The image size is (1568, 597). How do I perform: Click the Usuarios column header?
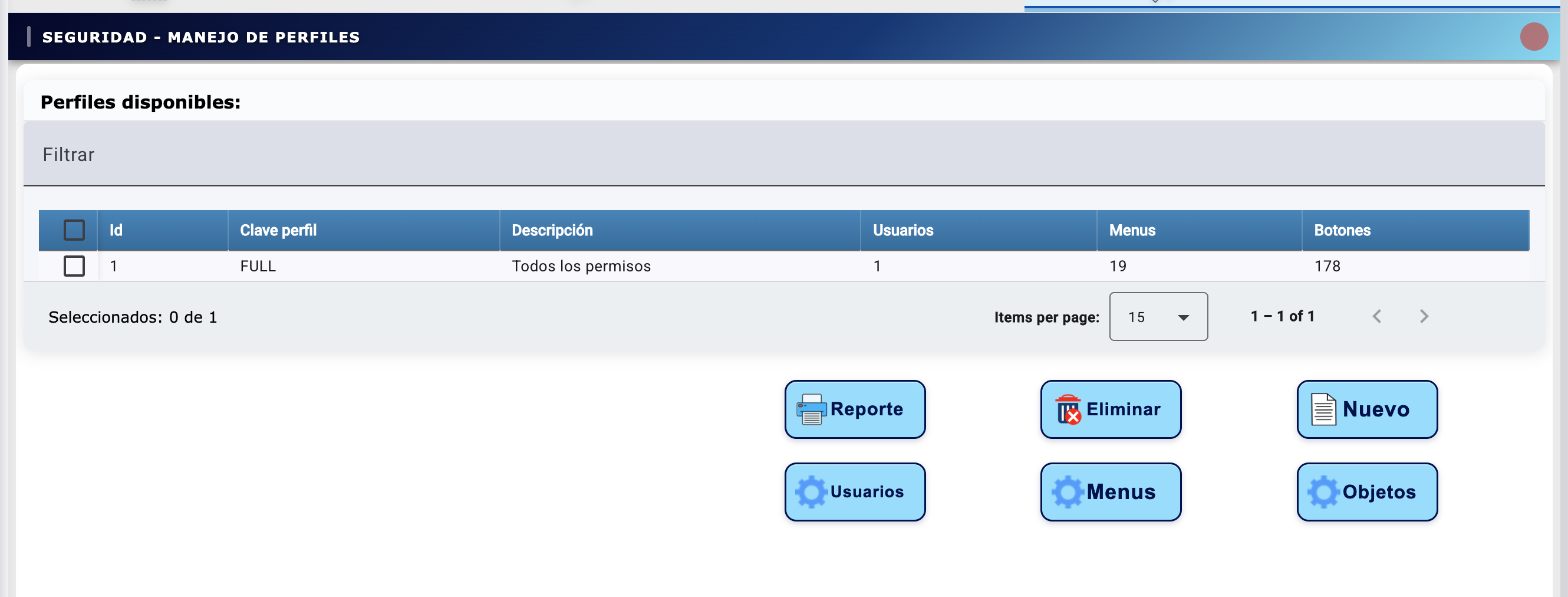click(x=902, y=230)
